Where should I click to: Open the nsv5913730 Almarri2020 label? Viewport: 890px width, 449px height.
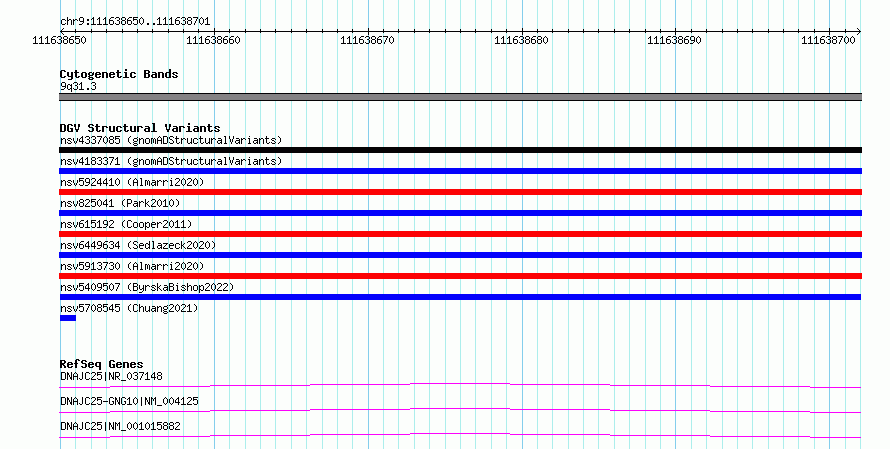coord(132,266)
